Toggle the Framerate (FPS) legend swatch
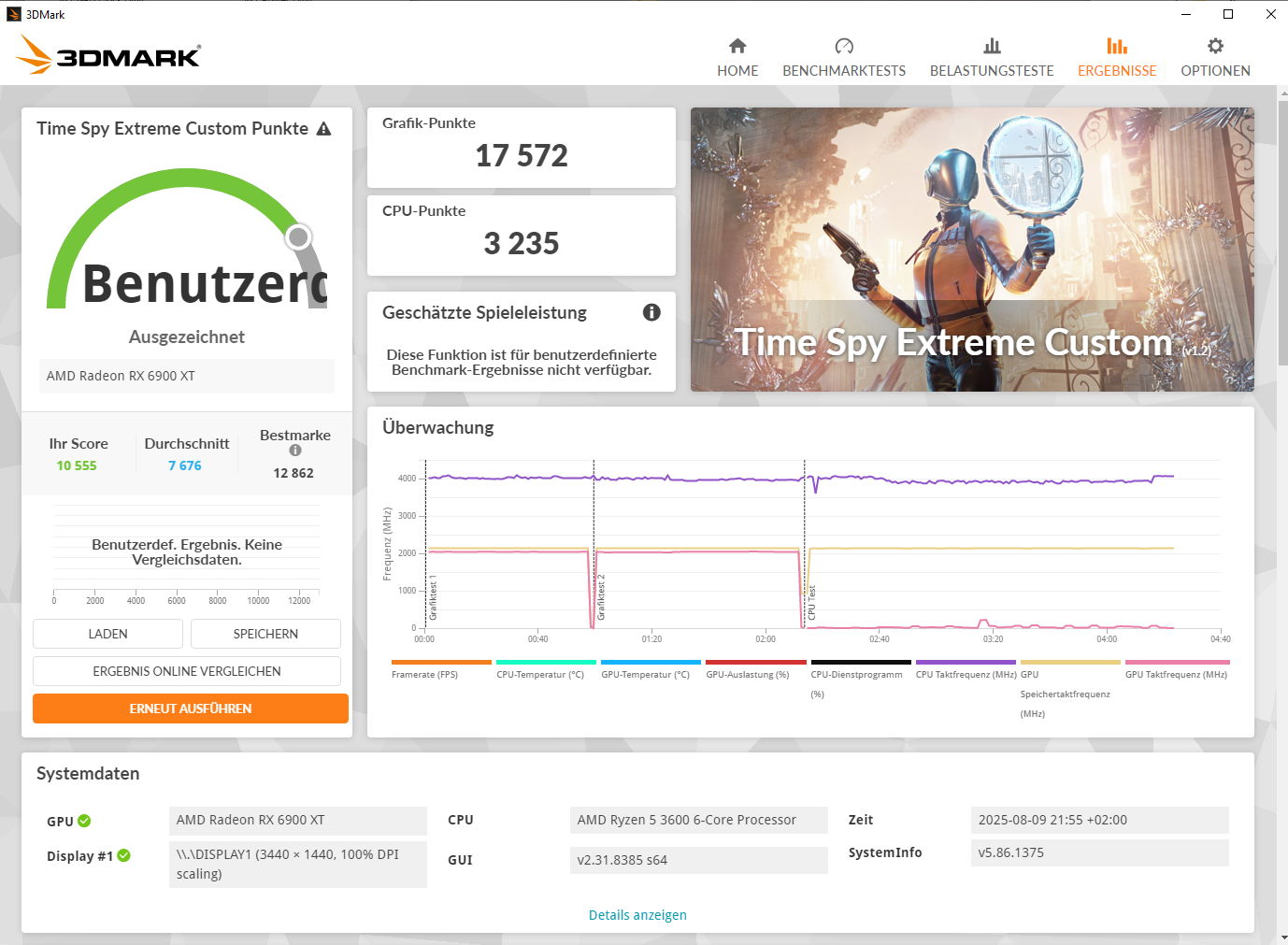Screen dimensions: 1288x945 (441, 662)
